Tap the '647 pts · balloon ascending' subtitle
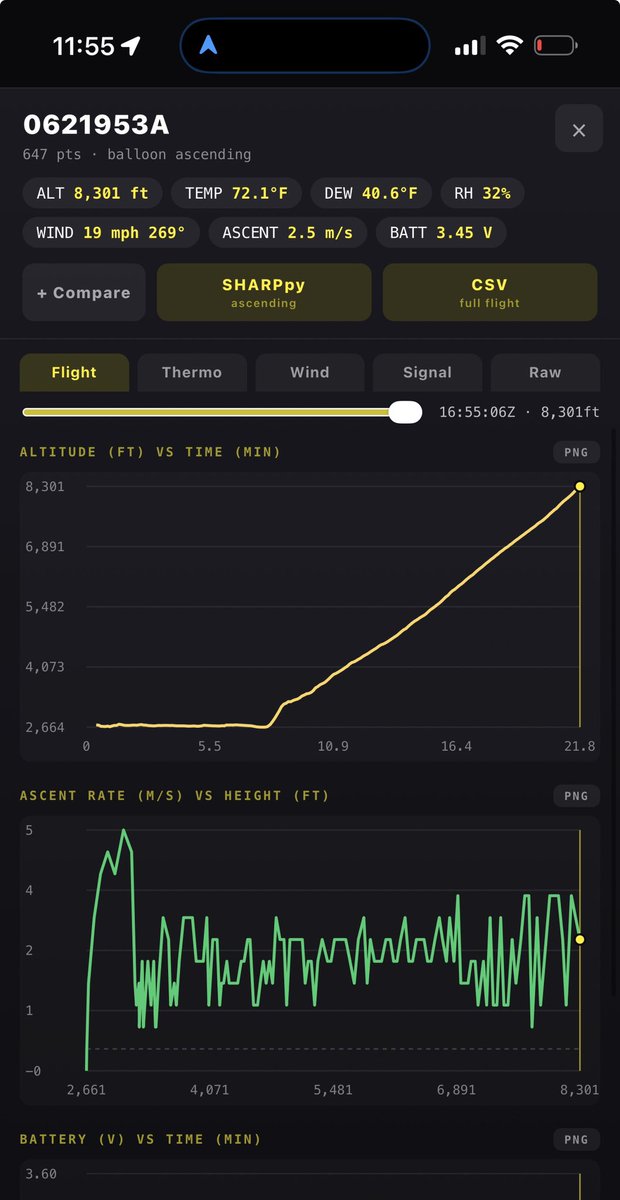Image resolution: width=620 pixels, height=1200 pixels. pos(137,155)
